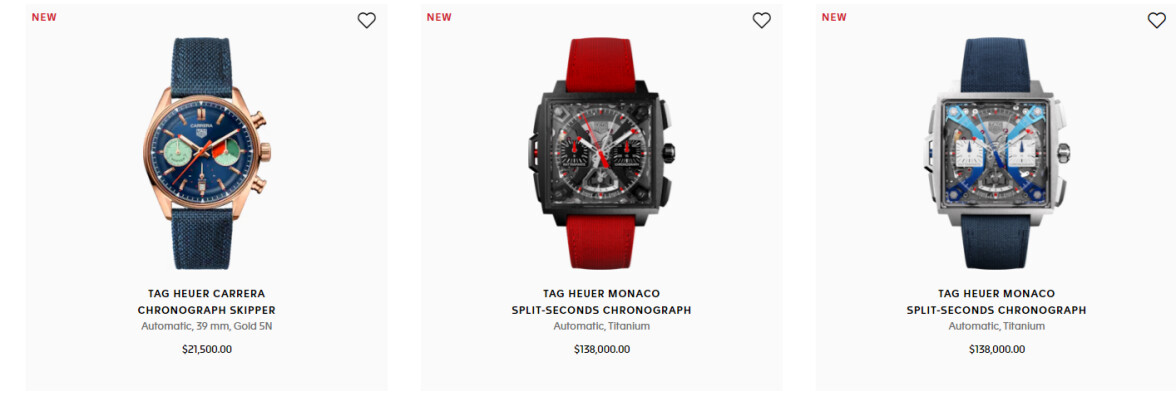Viewport: 1176px width, 406px height.
Task: Click the TAG Heuer Carrera Chronograph Skipper title
Action: (206, 302)
